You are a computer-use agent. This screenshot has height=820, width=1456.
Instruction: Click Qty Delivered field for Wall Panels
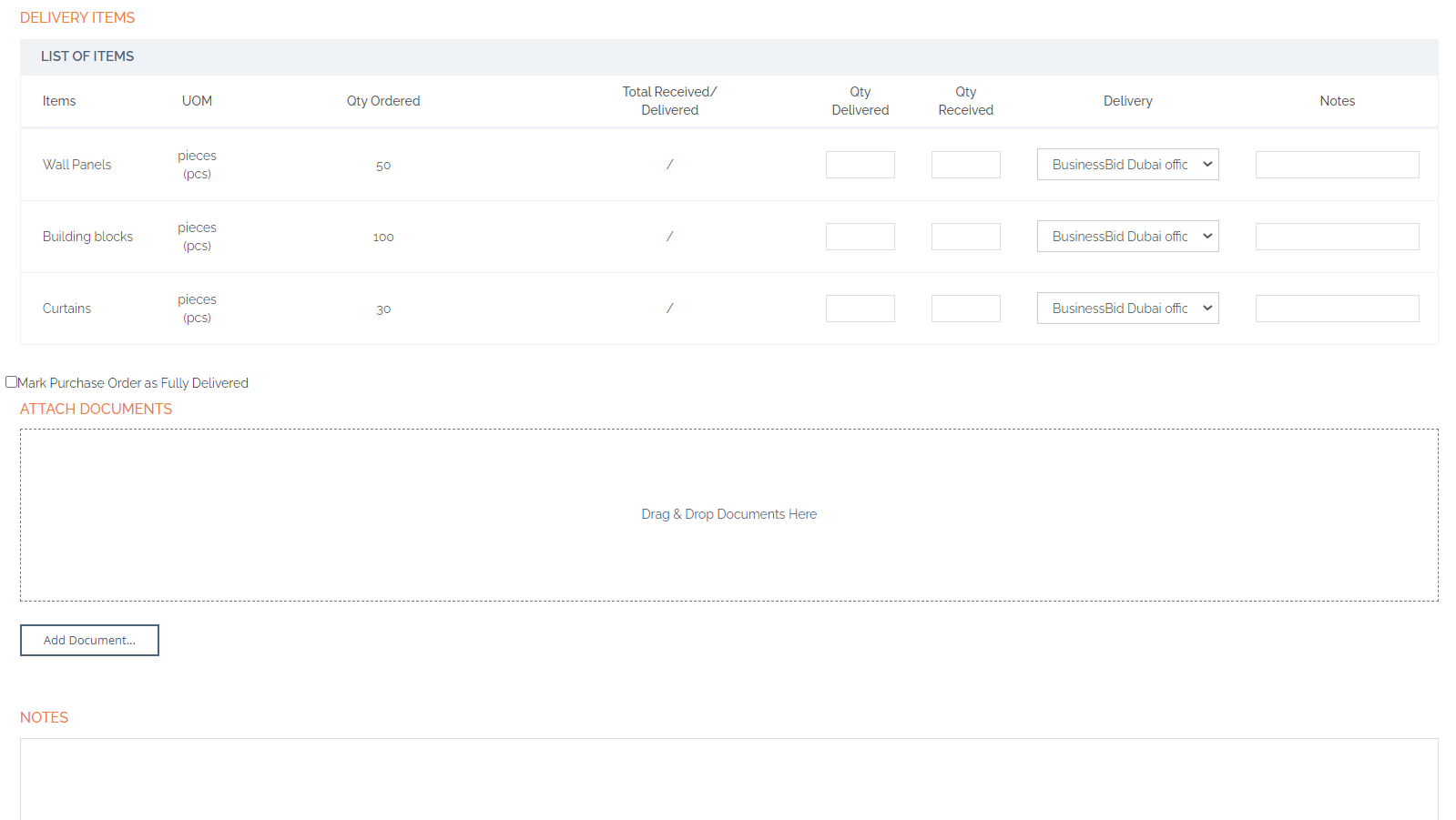tap(860, 165)
